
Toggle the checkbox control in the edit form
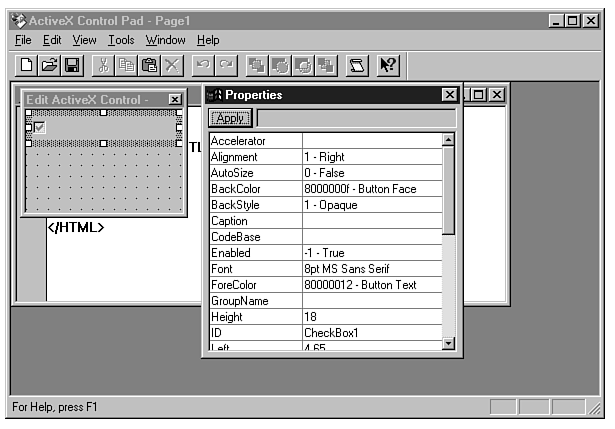pyautogui.click(x=40, y=128)
